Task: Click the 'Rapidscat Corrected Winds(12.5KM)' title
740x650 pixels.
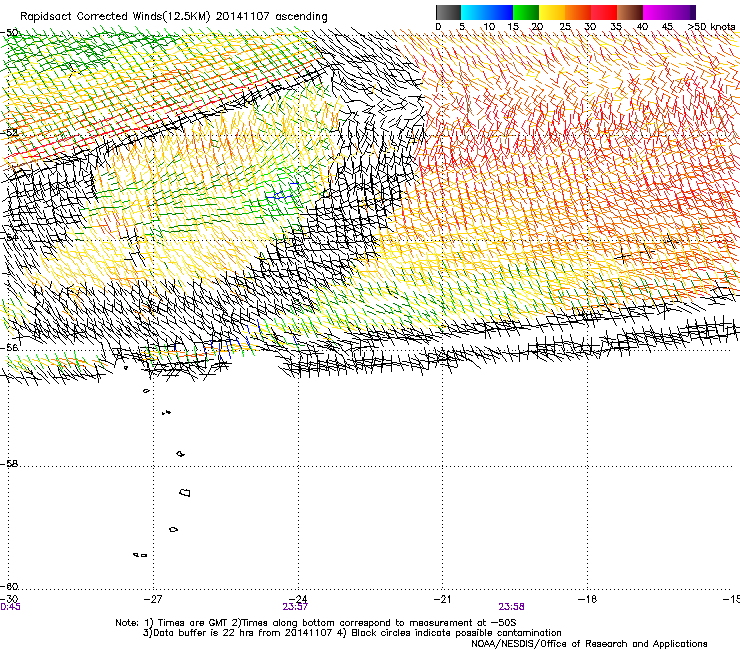Action: pyautogui.click(x=115, y=17)
